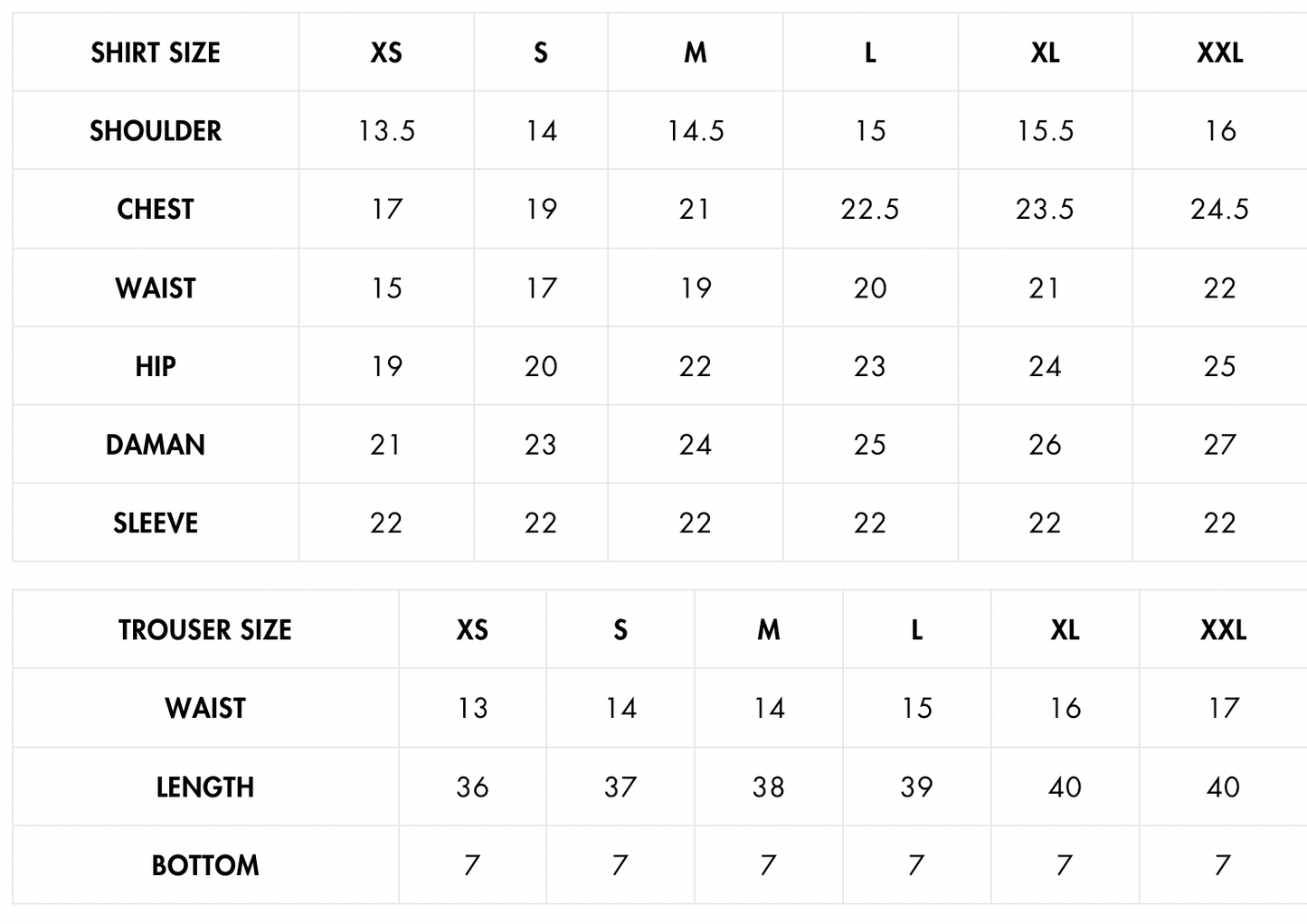Click the TROUSER SIZE header cell
Viewport: 1307px width, 924px height.
coord(205,629)
